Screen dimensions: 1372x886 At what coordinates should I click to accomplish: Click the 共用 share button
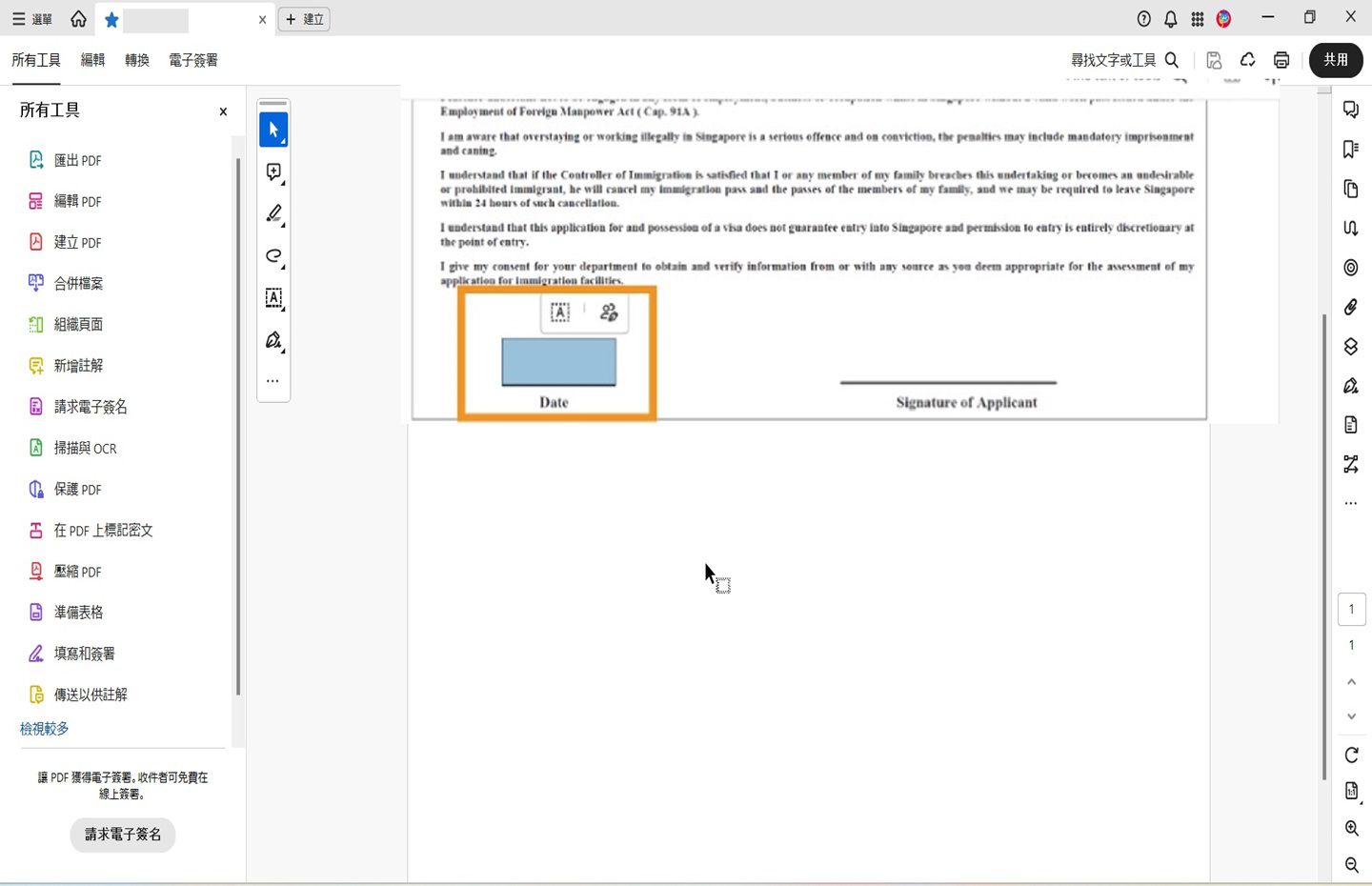(x=1336, y=60)
